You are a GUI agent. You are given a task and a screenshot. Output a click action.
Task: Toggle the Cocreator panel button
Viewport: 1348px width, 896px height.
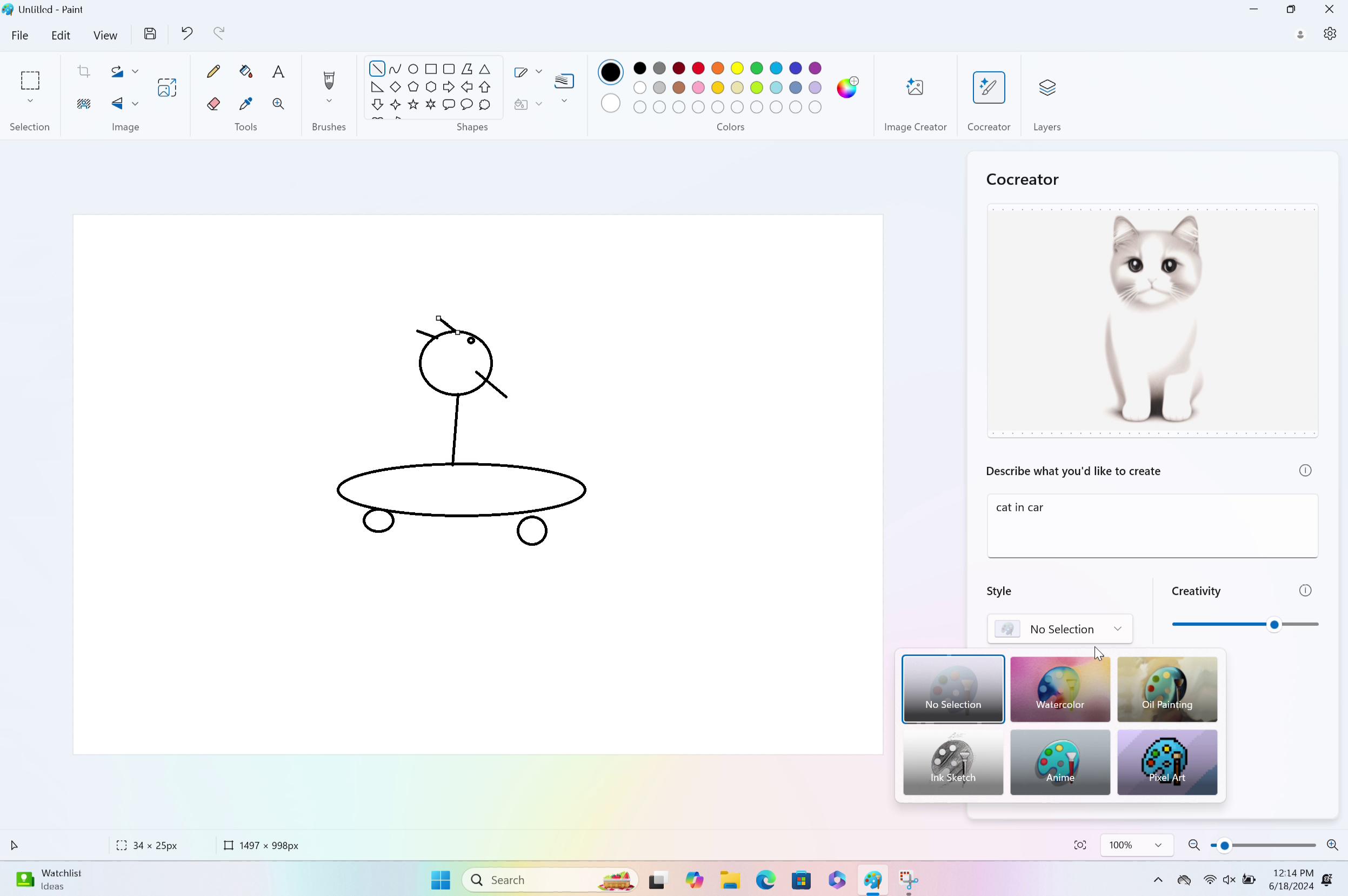pyautogui.click(x=989, y=88)
